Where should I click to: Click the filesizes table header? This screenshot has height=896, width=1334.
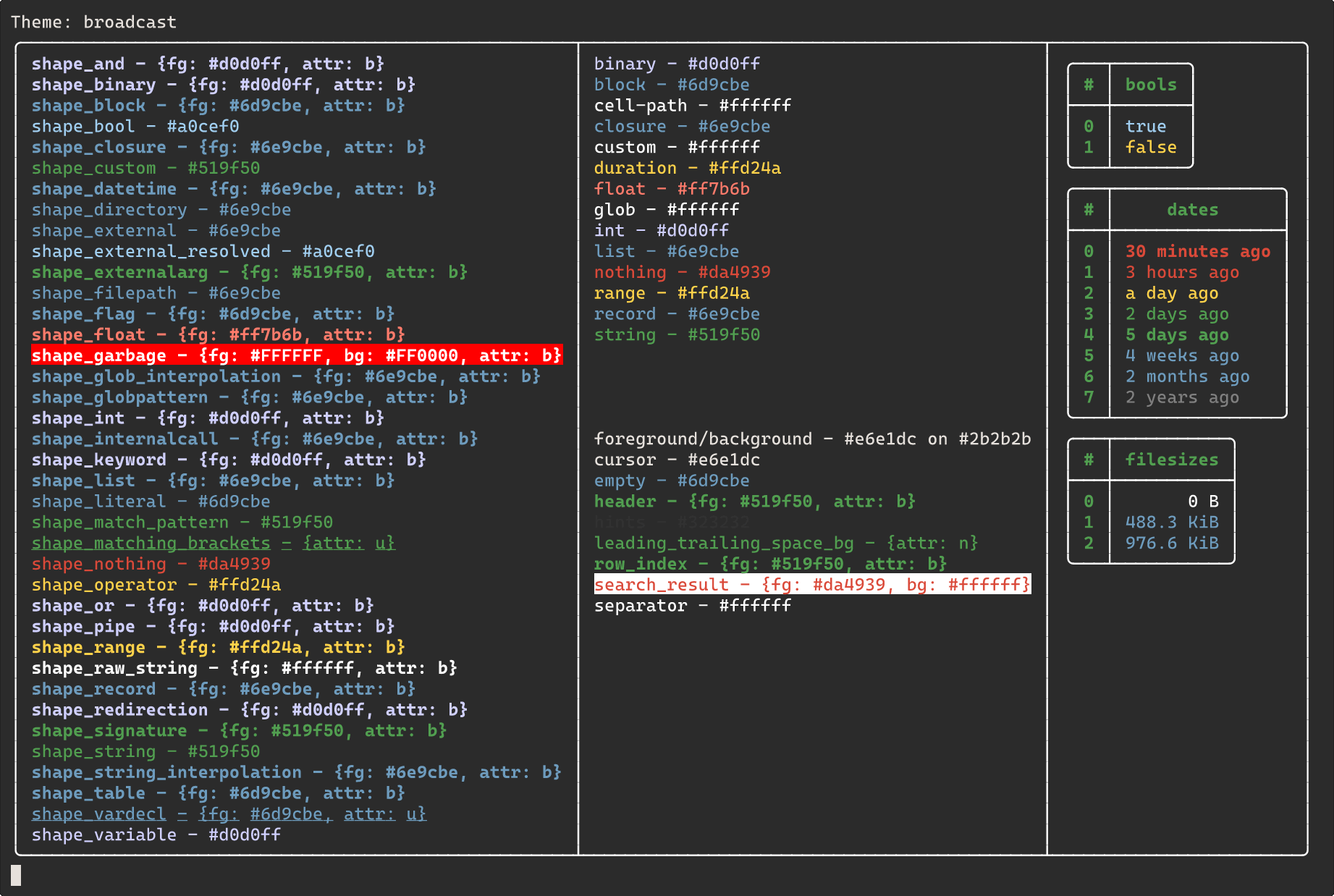point(1172,460)
